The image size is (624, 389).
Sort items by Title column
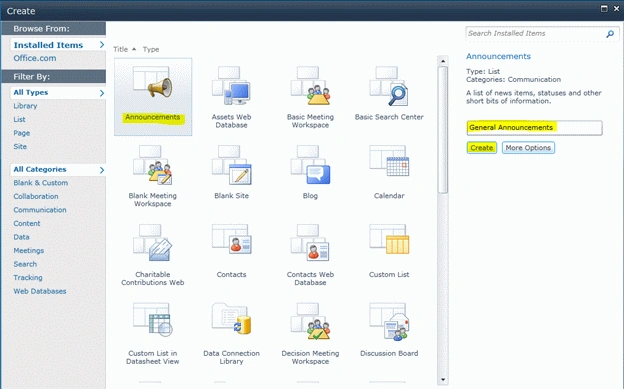121,49
